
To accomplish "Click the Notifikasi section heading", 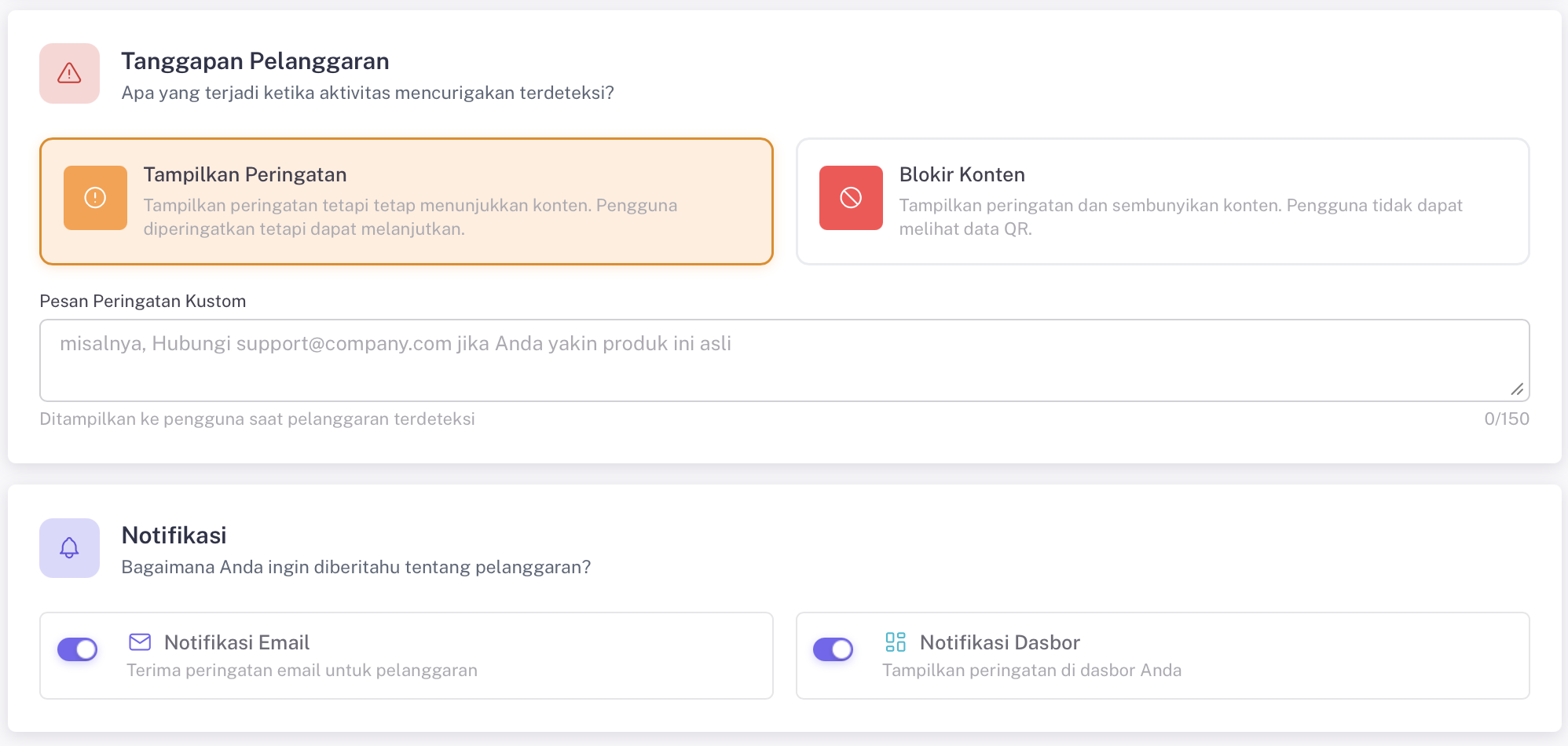I will pyautogui.click(x=174, y=536).
